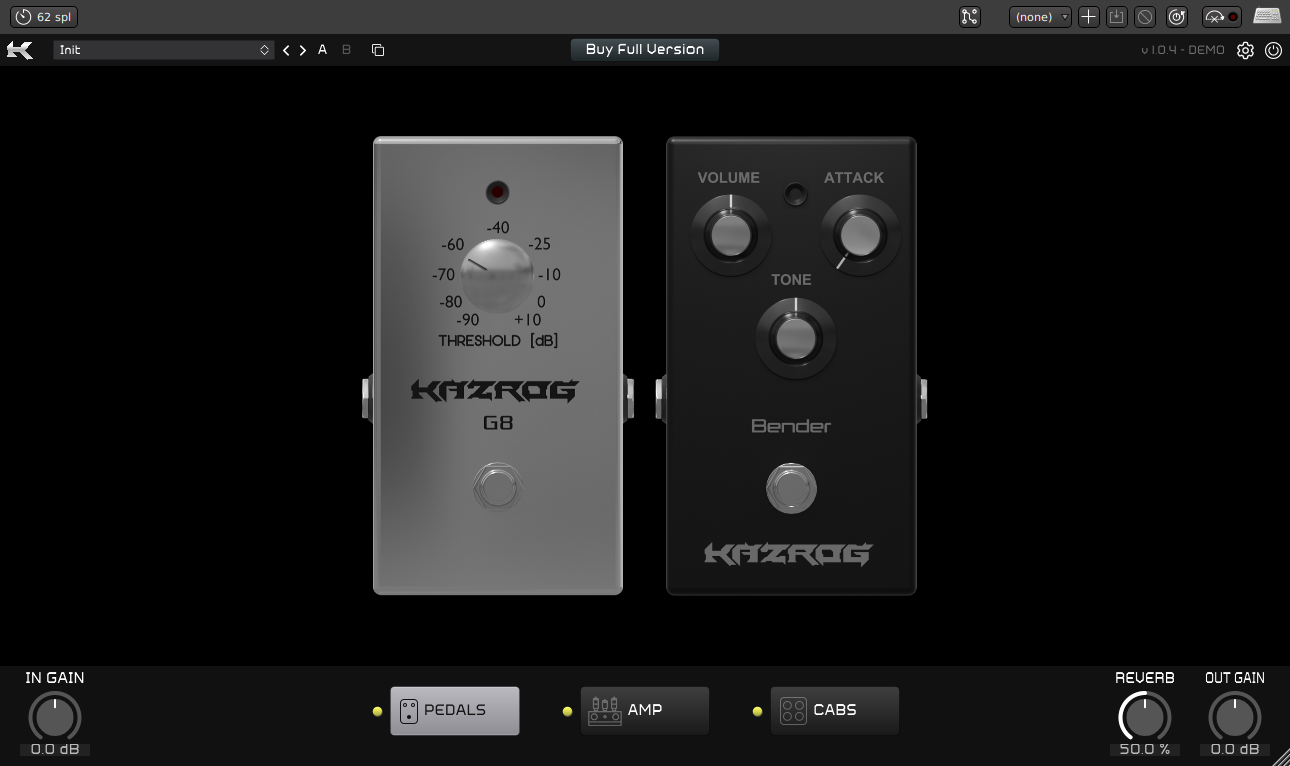The image size is (1290, 766).
Task: Open the Init preset dropdown
Action: tap(164, 50)
